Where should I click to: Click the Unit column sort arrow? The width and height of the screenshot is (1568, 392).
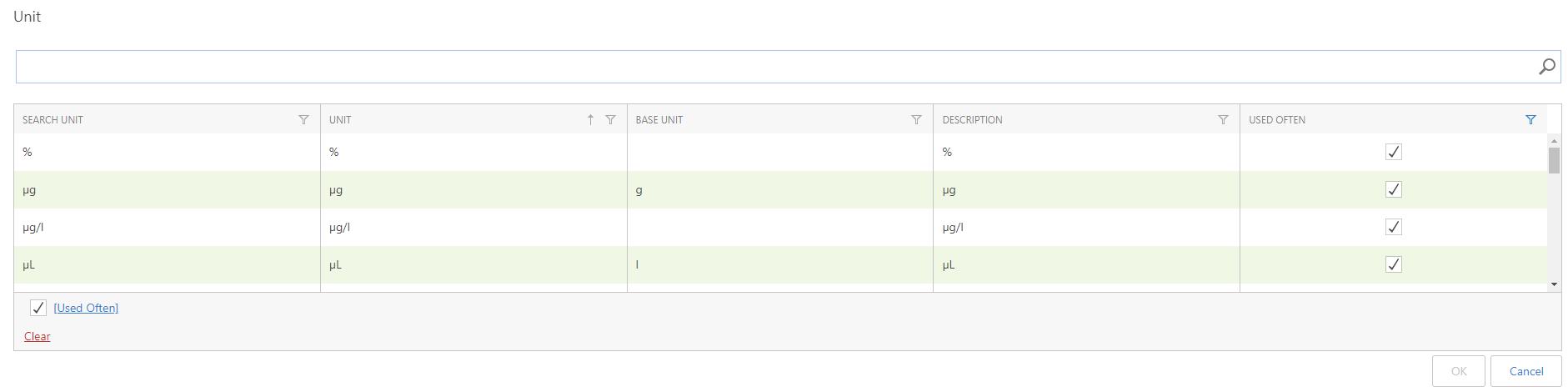pos(590,120)
